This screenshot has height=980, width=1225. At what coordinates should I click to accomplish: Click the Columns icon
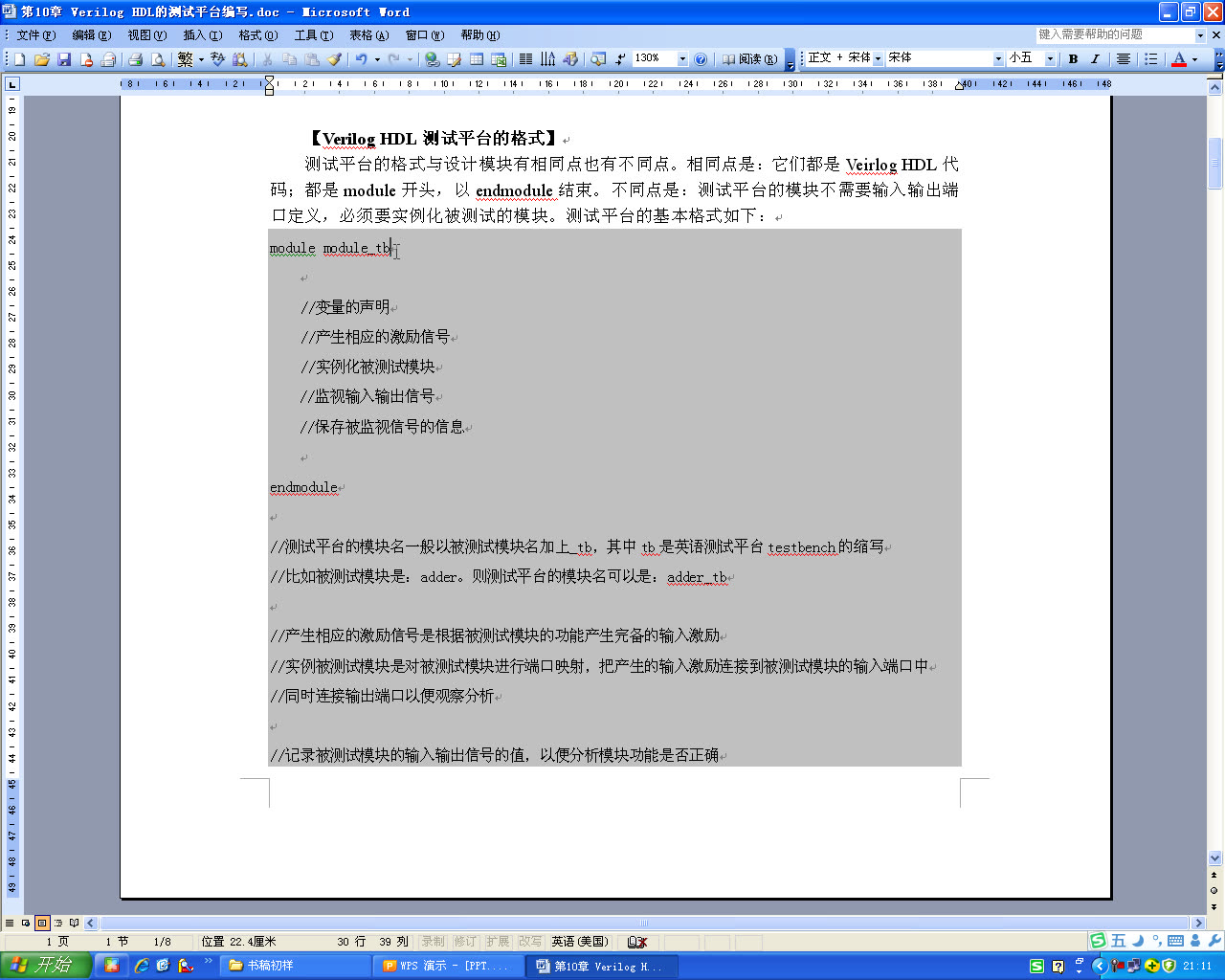525,59
